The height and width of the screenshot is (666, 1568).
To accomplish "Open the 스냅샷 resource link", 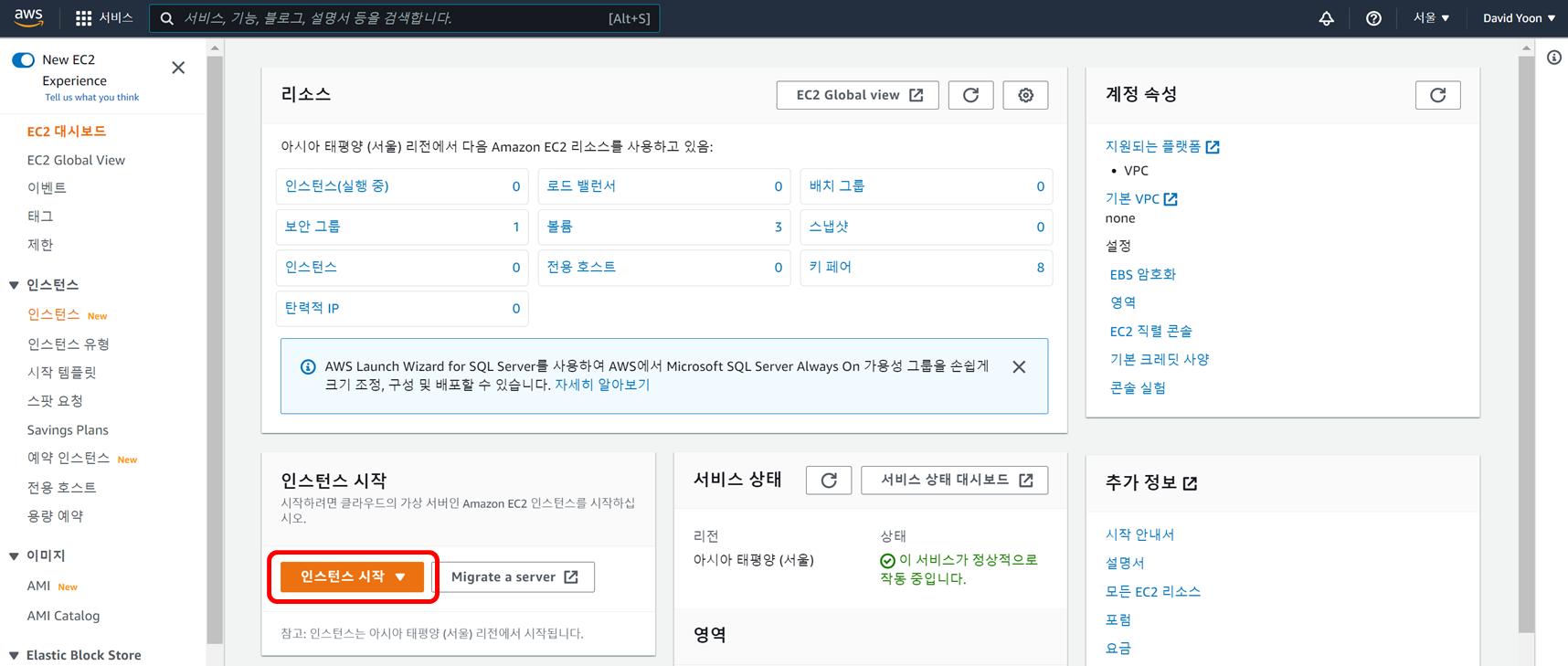I will click(x=829, y=227).
